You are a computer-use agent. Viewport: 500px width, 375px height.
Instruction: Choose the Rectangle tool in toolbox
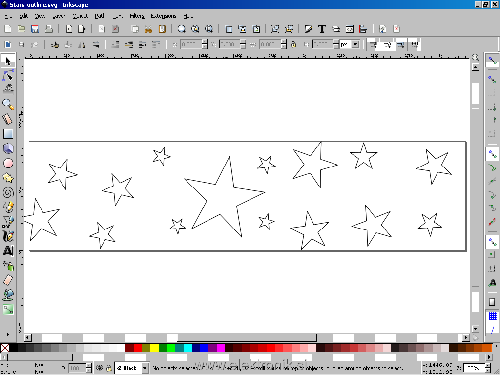click(8, 134)
